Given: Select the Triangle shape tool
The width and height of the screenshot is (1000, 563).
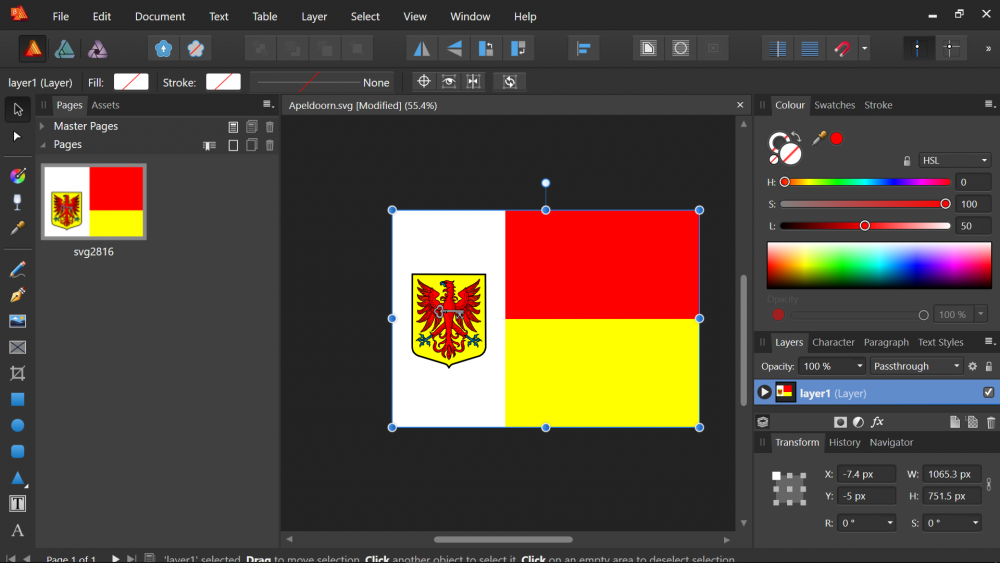Looking at the screenshot, I should click(x=17, y=478).
